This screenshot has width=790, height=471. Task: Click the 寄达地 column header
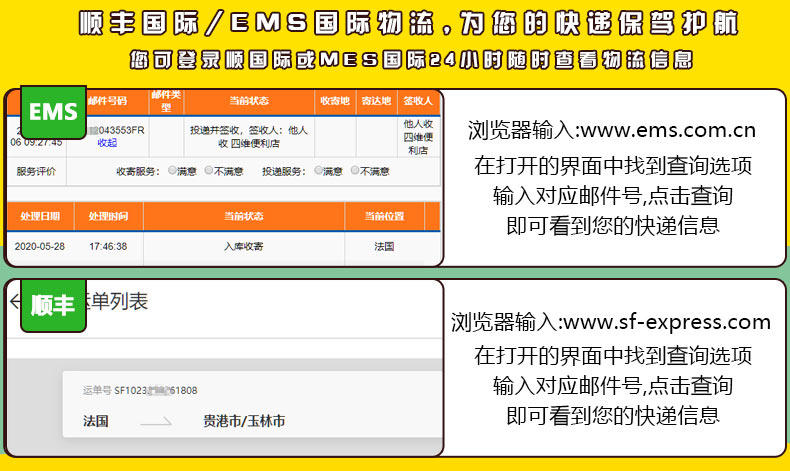376,101
